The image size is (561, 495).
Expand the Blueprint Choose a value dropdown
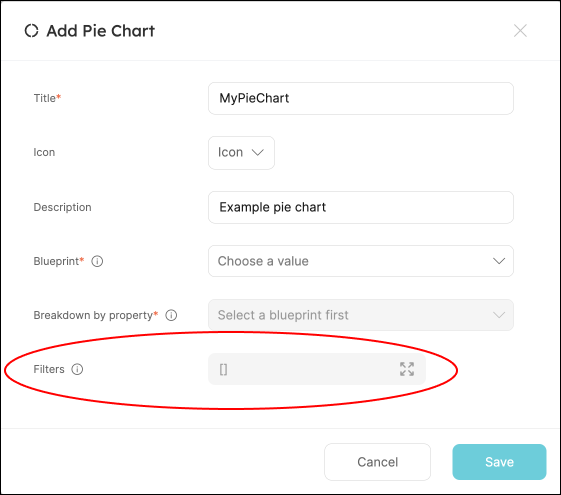tap(361, 261)
